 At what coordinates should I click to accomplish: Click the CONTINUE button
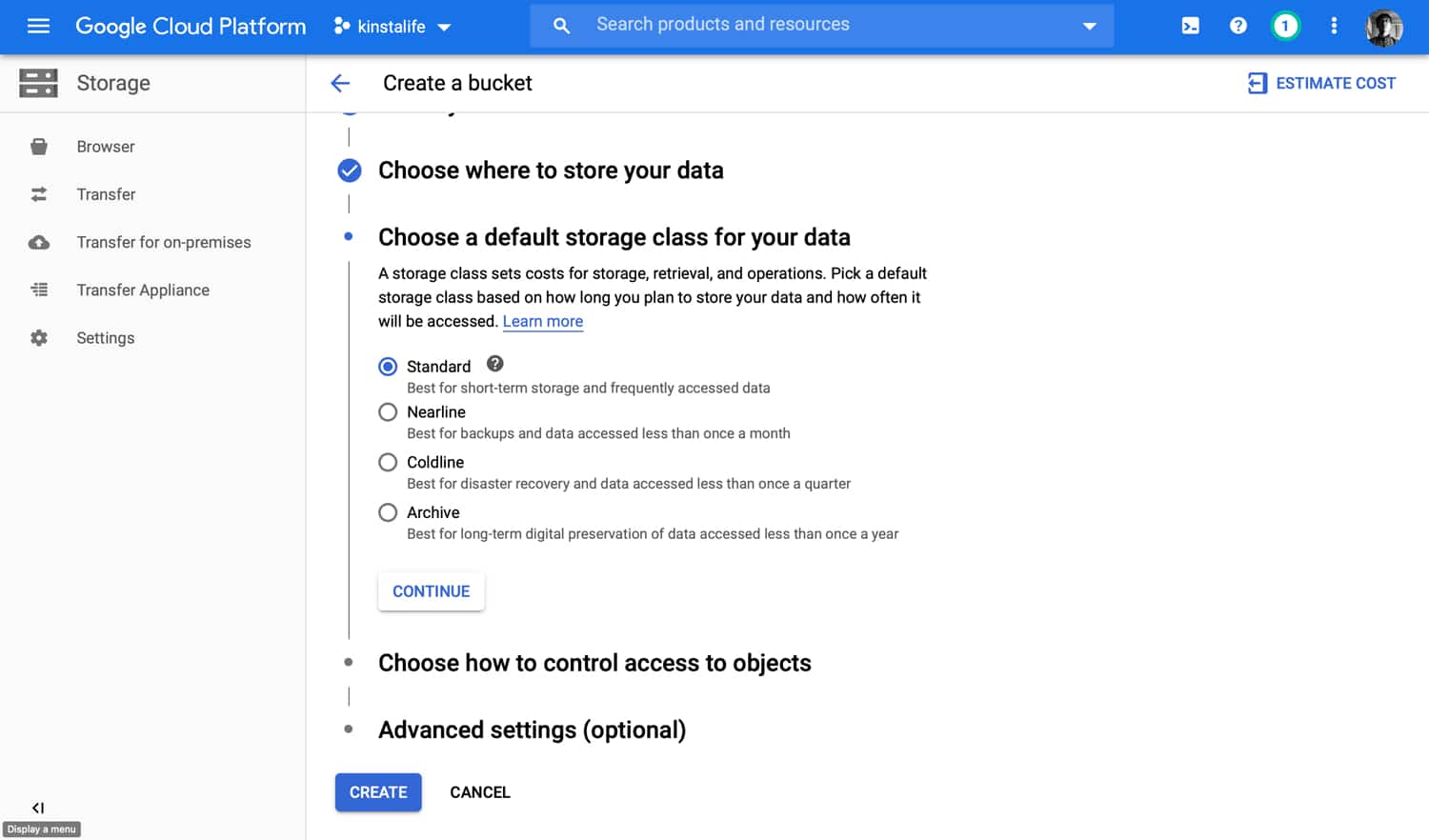[x=431, y=590]
